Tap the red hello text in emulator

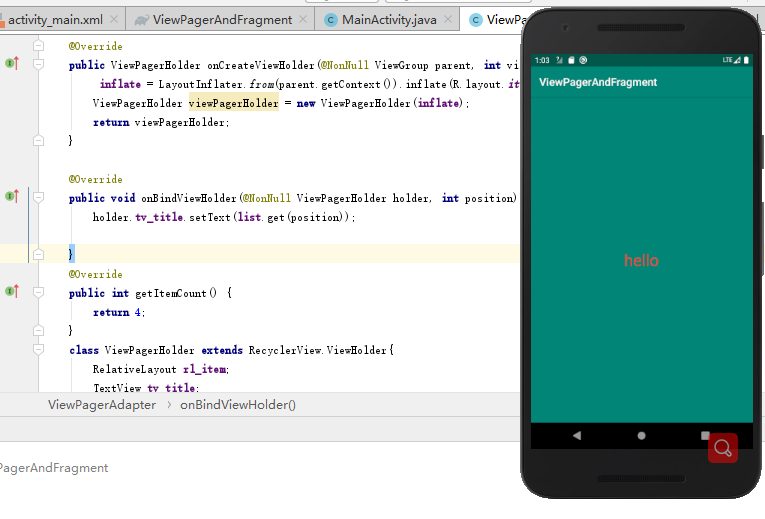pos(641,260)
